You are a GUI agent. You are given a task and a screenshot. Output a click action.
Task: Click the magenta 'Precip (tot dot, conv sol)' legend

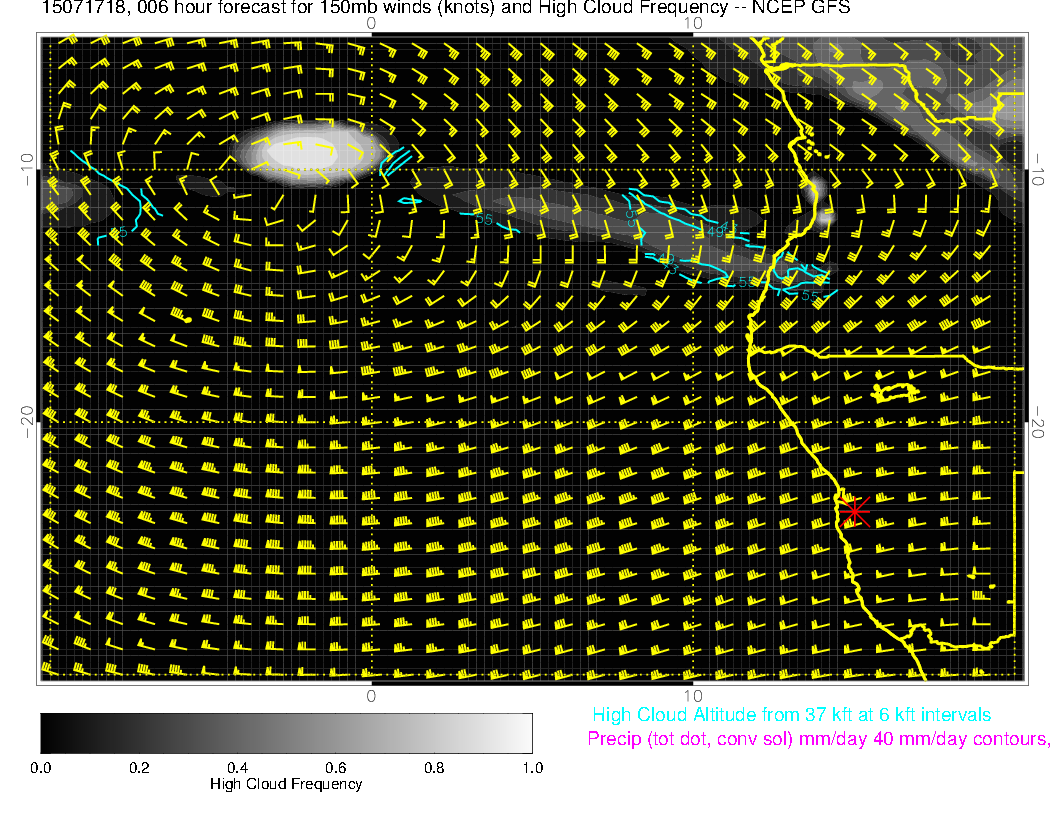click(818, 739)
